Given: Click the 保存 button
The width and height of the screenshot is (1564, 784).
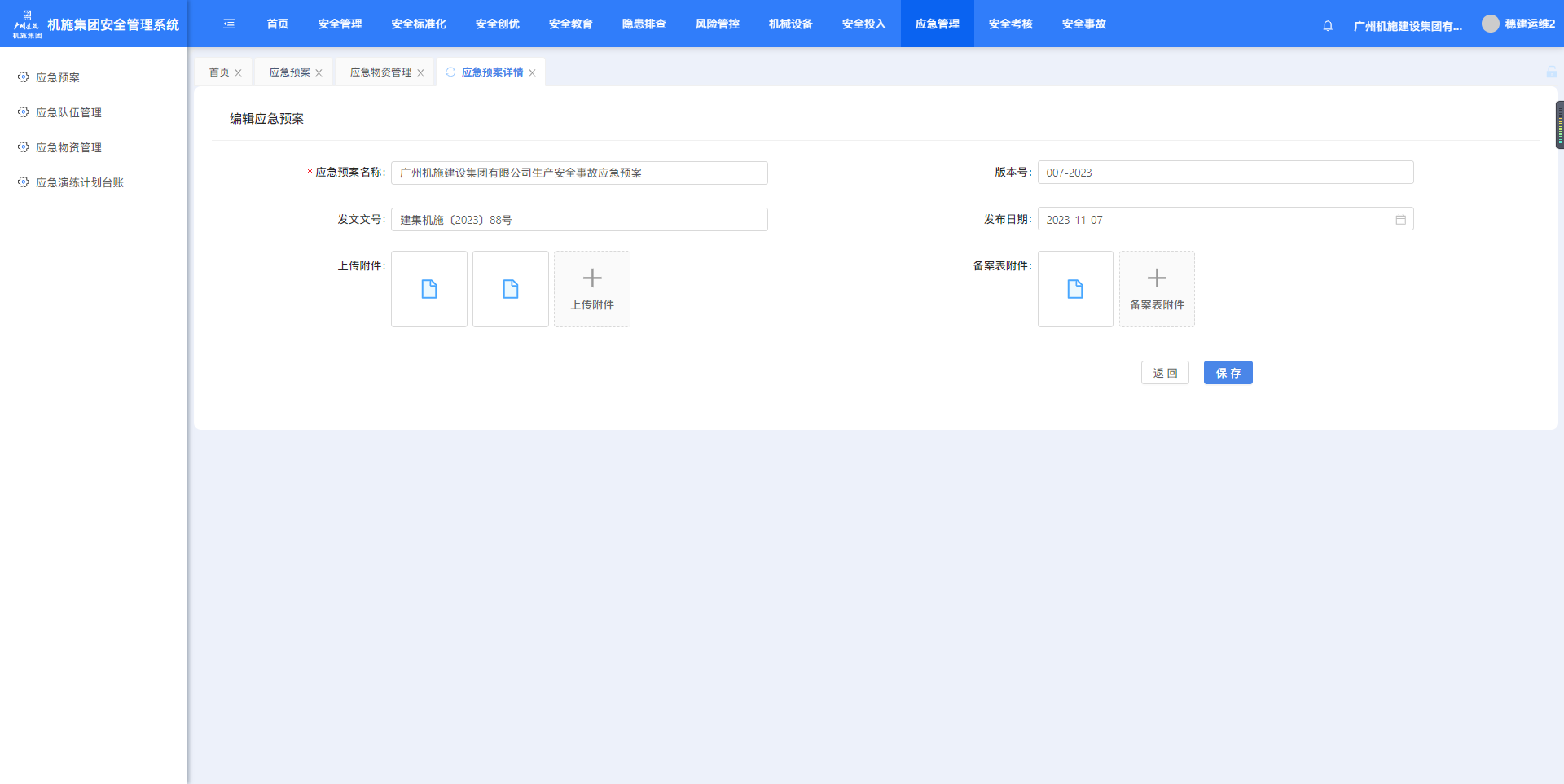Looking at the screenshot, I should click(1228, 373).
